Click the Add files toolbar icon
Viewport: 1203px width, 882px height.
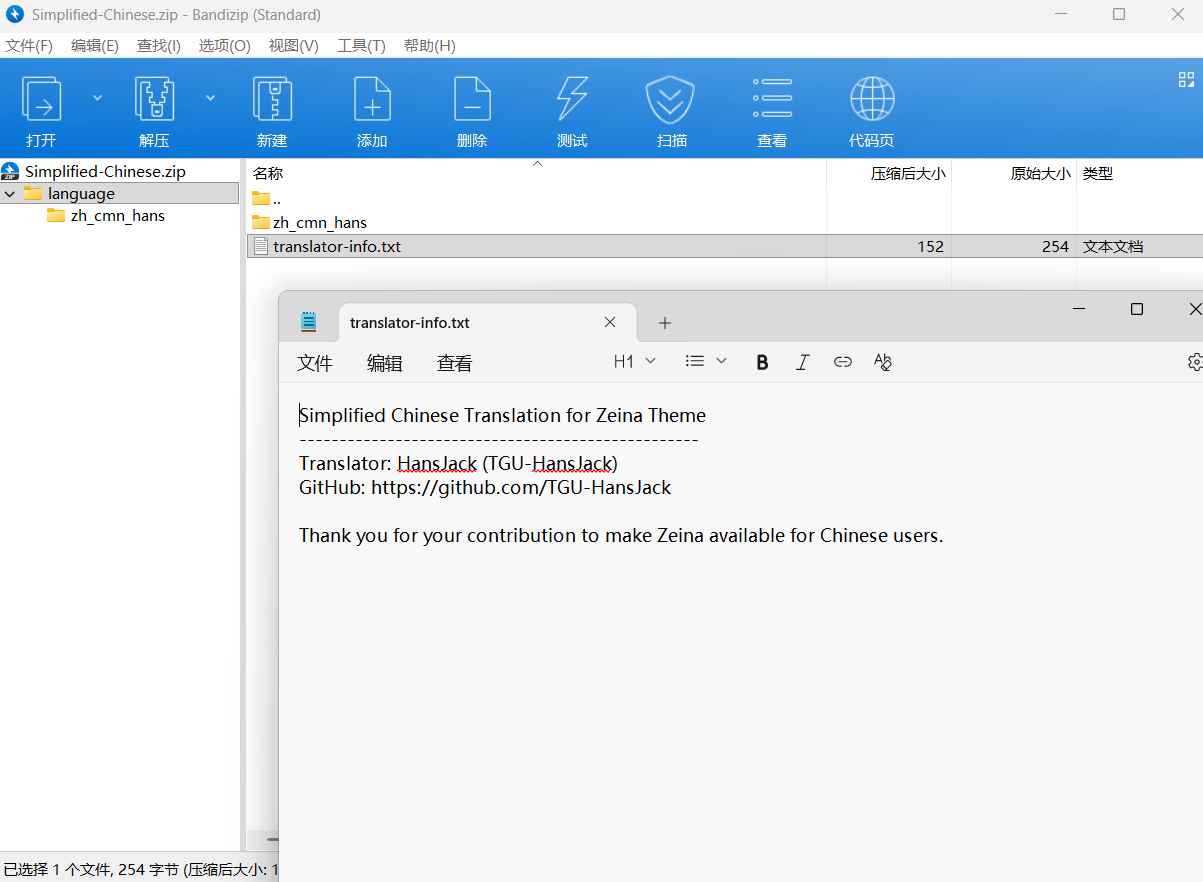(372, 100)
